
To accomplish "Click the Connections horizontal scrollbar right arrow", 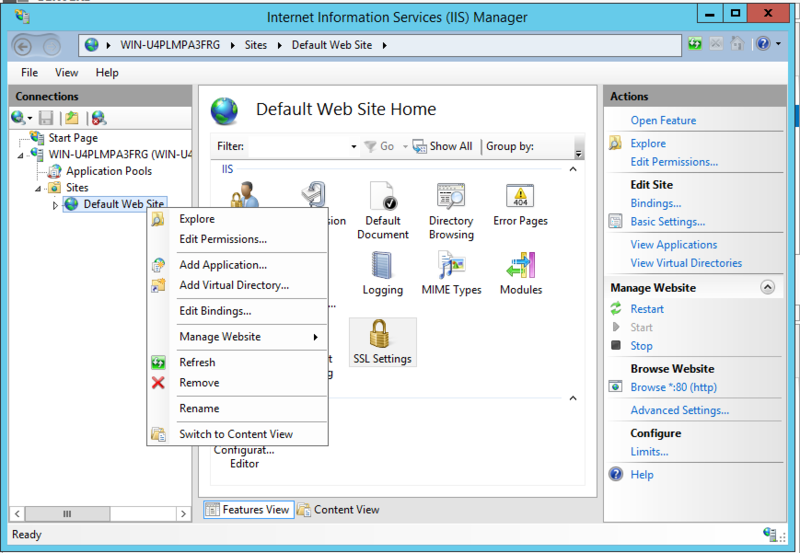I will click(x=183, y=514).
